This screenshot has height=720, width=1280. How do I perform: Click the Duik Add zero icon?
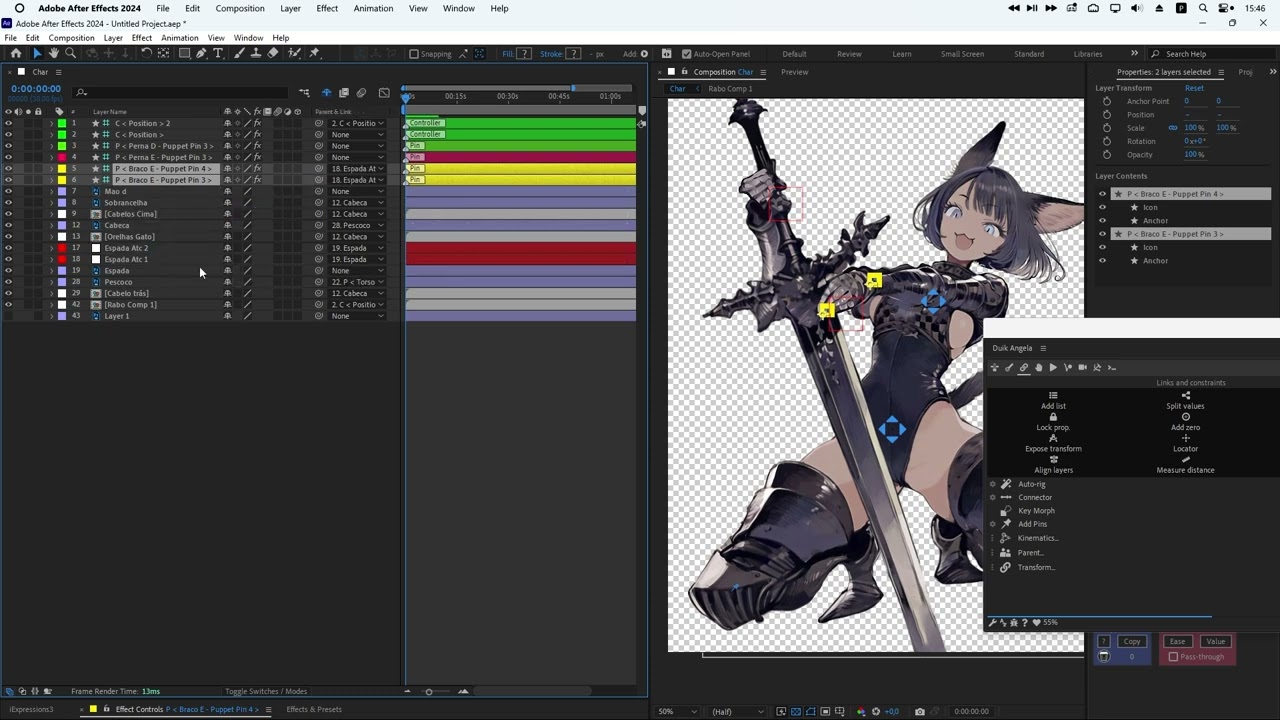click(1186, 417)
